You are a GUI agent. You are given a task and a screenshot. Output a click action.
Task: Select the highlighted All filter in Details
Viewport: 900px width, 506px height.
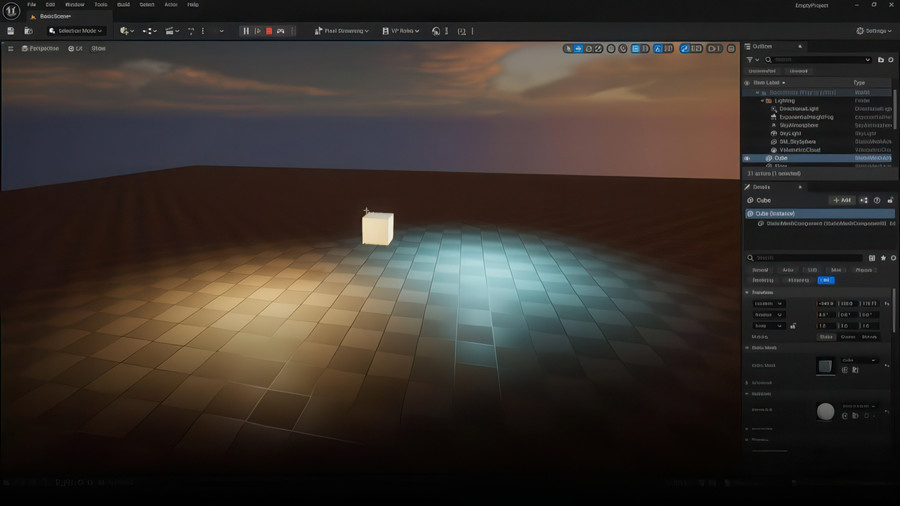tap(825, 281)
